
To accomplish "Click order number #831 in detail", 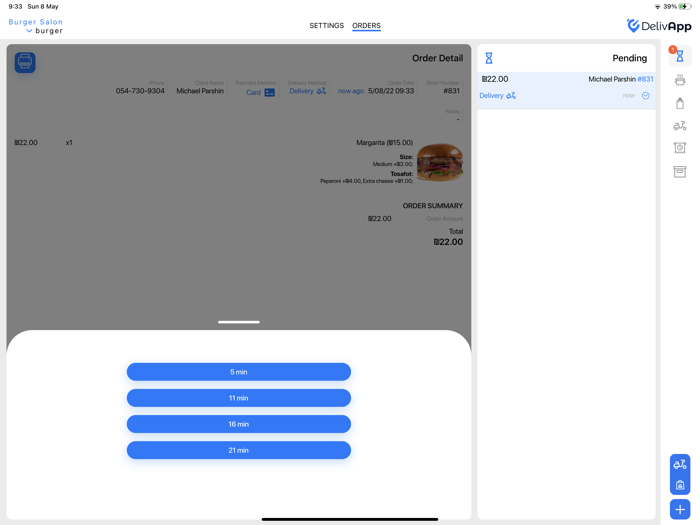I will (x=451, y=91).
